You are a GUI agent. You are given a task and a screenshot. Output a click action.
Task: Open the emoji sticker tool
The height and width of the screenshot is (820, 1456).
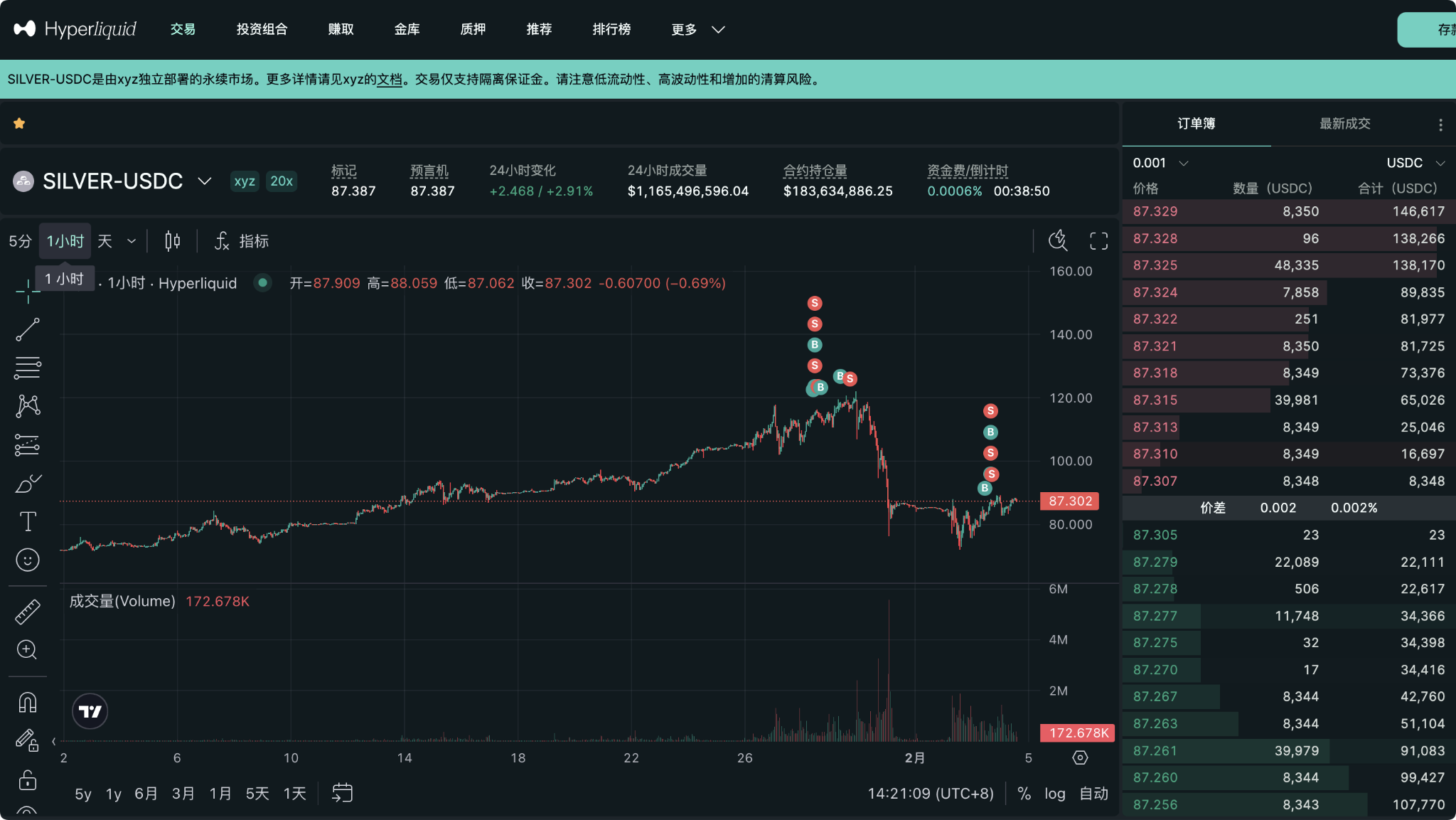click(27, 560)
